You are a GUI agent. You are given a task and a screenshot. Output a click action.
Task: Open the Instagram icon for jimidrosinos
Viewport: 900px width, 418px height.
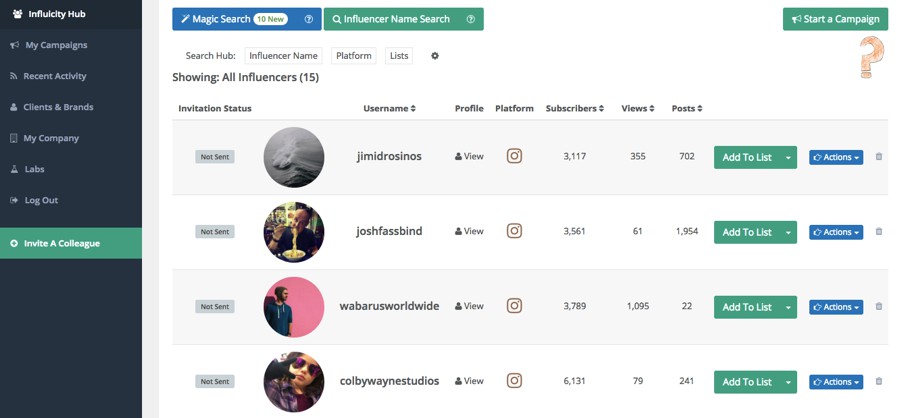(x=514, y=156)
